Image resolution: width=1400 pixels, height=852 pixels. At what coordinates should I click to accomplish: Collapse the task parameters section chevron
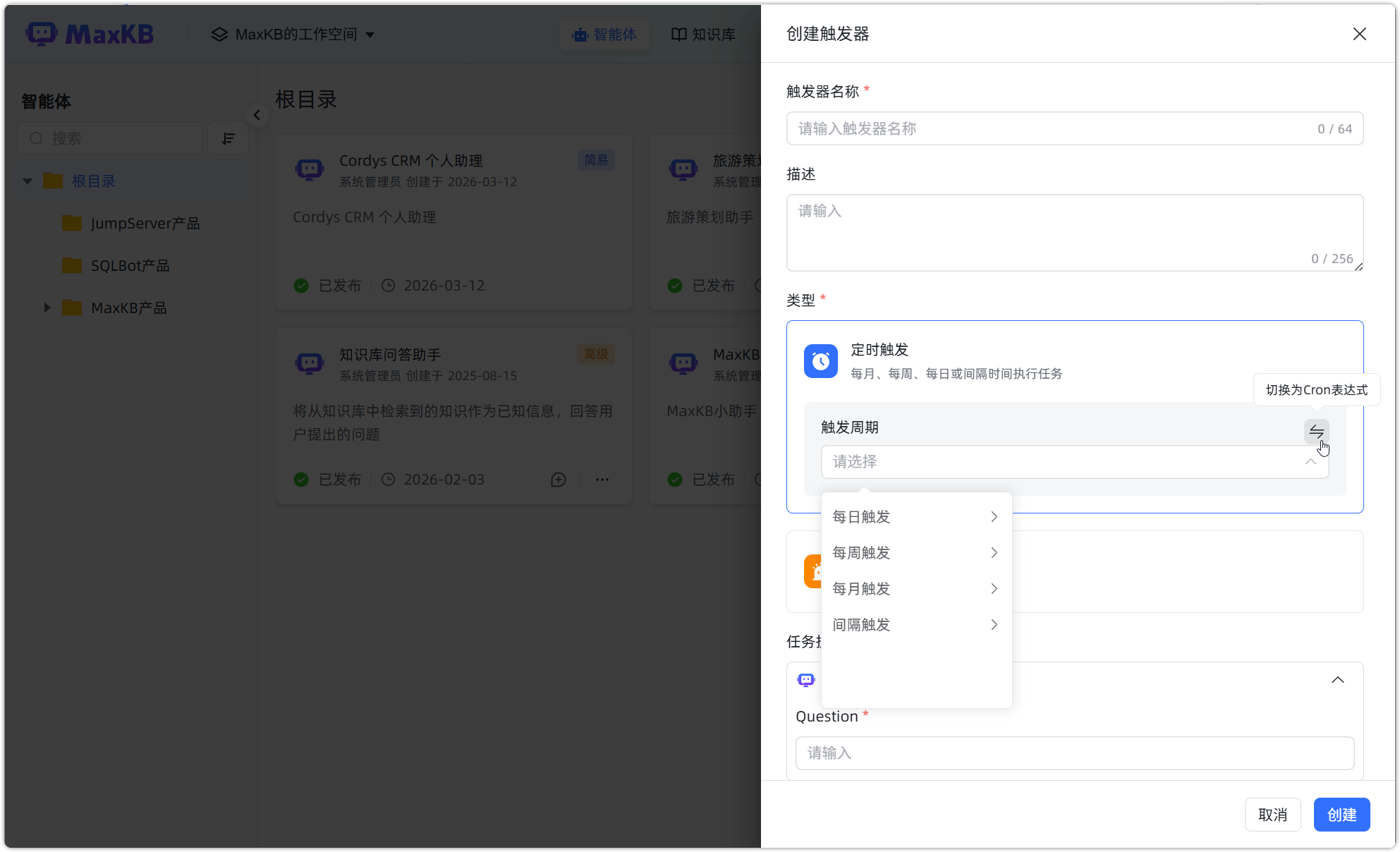1337,680
